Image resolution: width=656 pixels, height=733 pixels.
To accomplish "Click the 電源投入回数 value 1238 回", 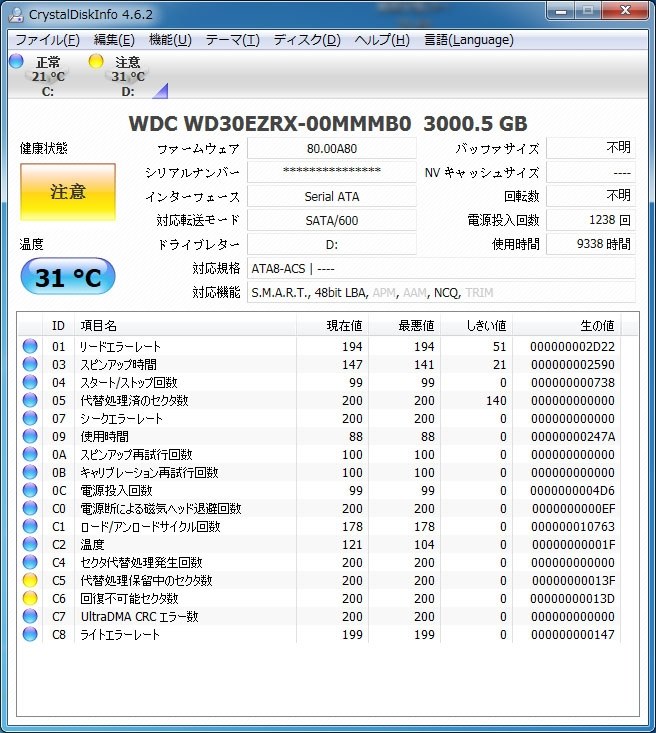I will 591,220.
